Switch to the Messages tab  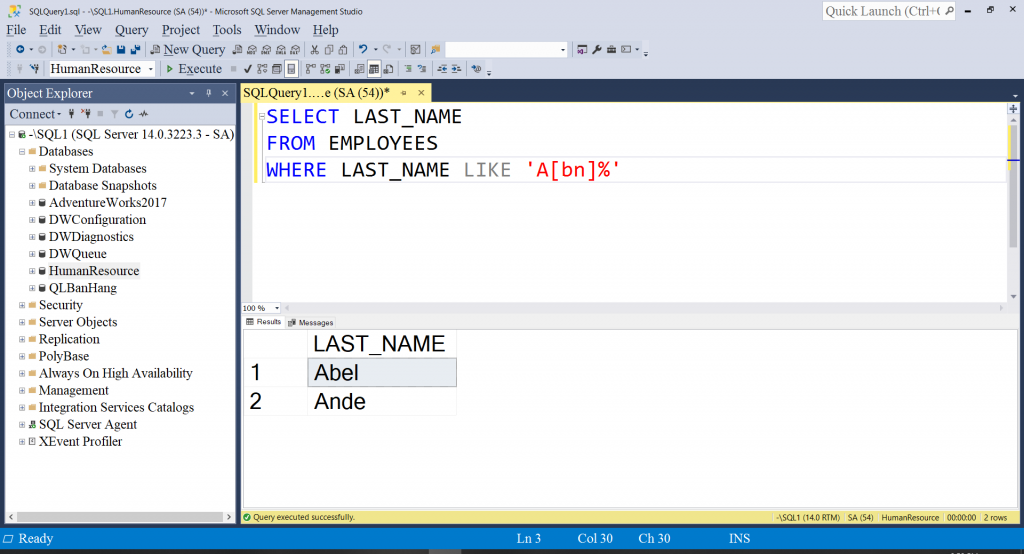[311, 323]
